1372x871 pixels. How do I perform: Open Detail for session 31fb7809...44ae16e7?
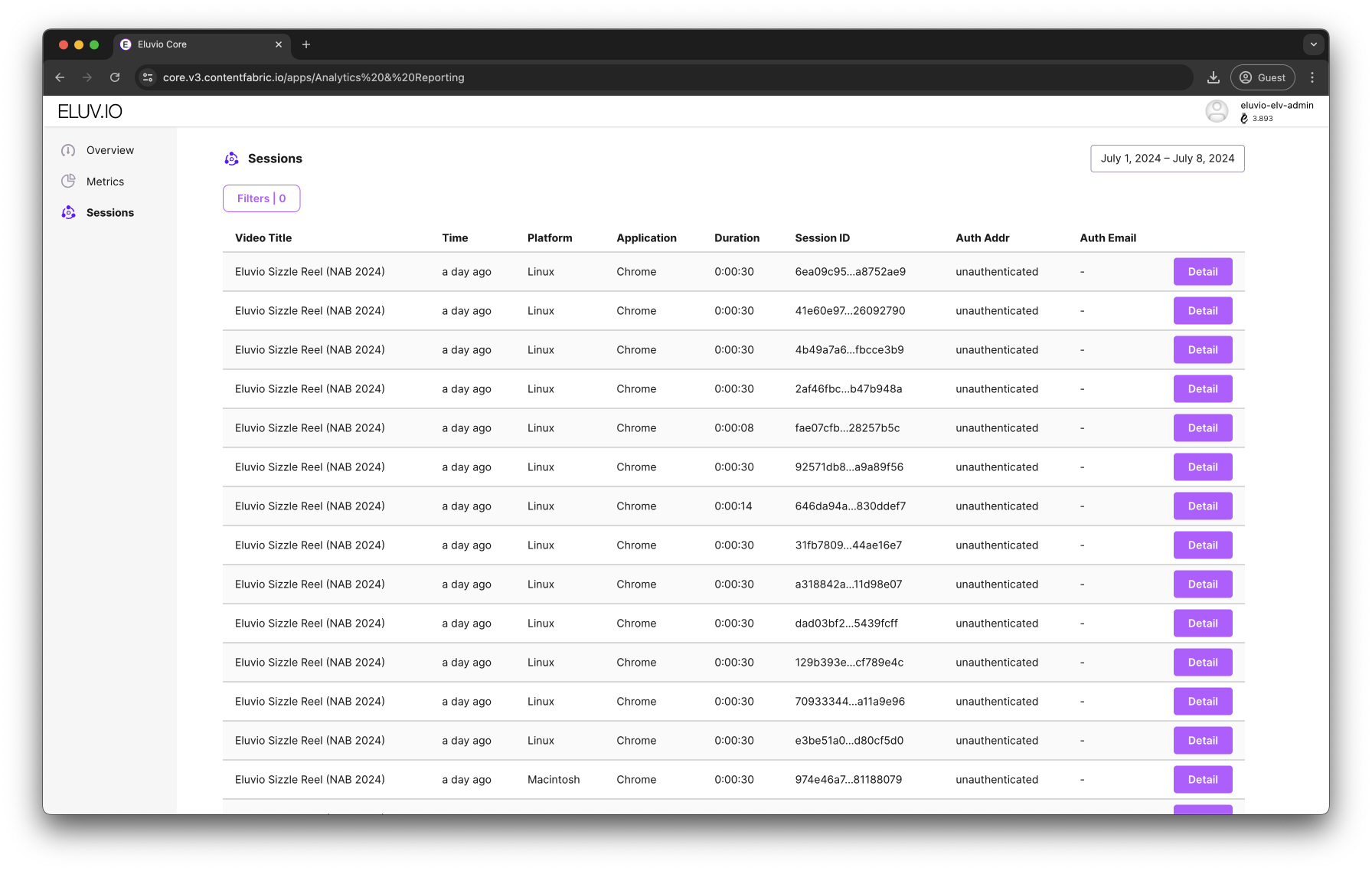pyautogui.click(x=1203, y=545)
